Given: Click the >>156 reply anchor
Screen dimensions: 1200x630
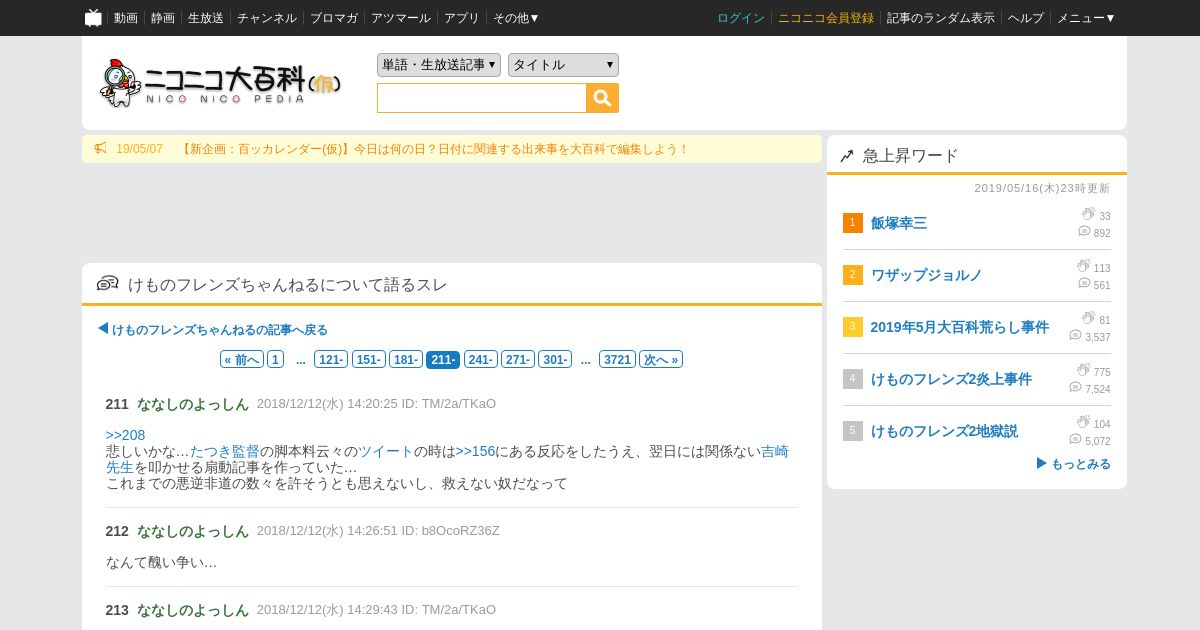Looking at the screenshot, I should click(476, 451).
